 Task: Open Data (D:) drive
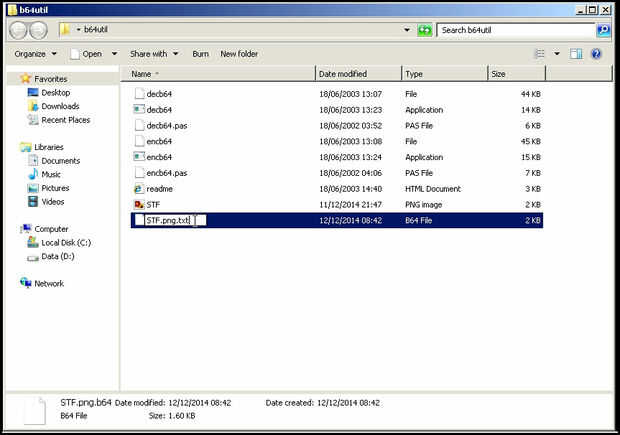tap(58, 256)
